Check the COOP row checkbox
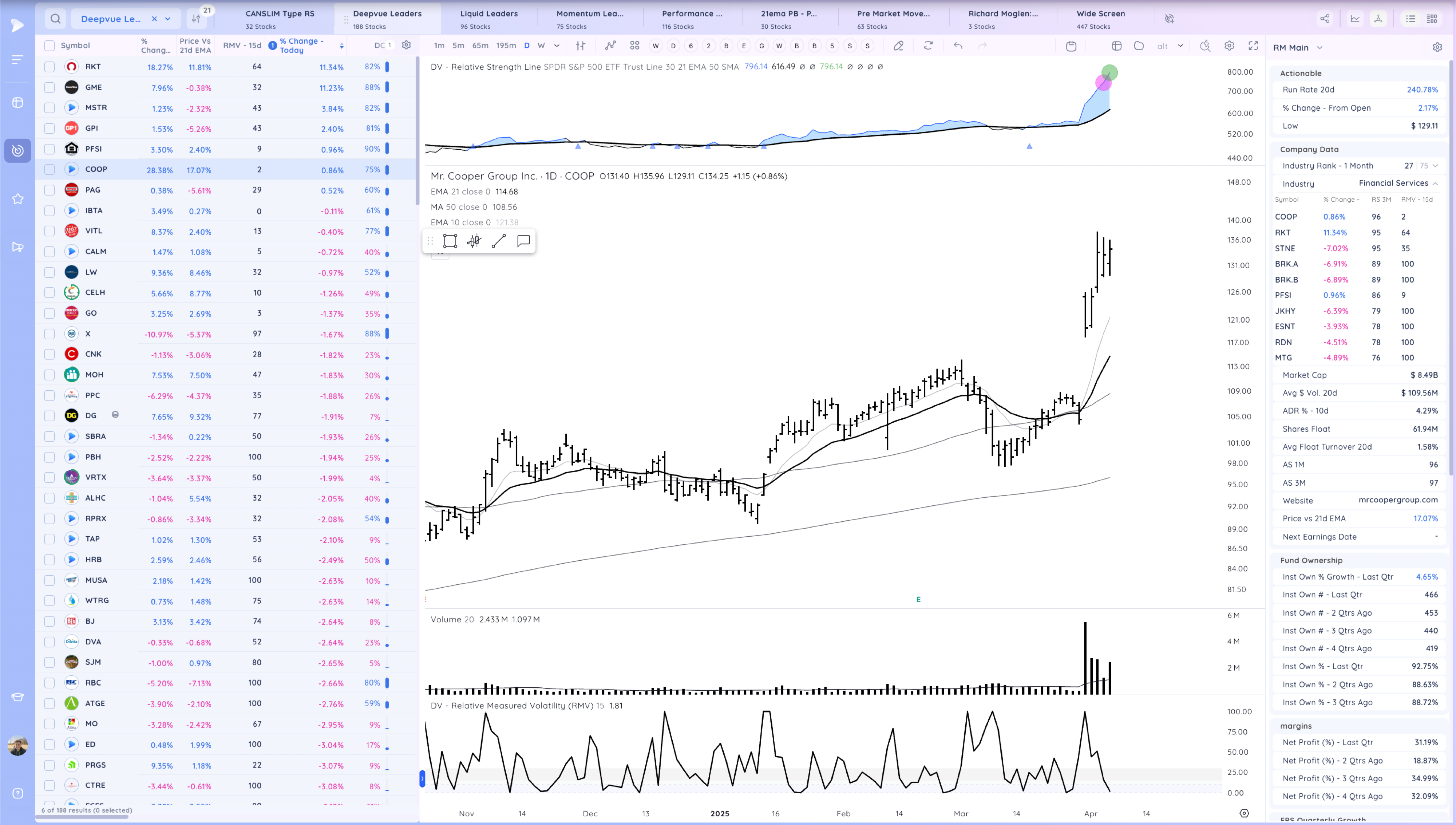The image size is (1456, 825). [x=50, y=169]
